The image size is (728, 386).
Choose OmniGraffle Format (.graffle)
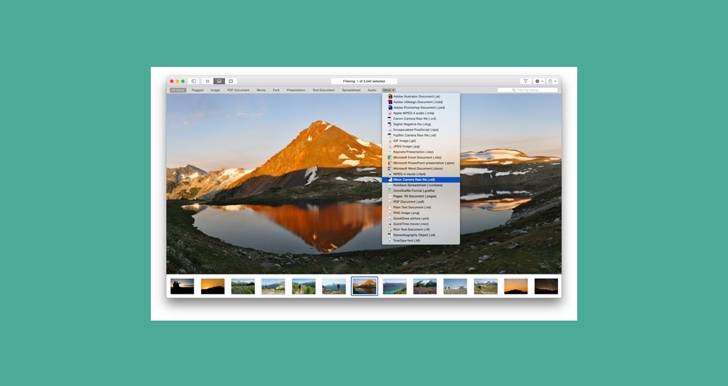click(421, 191)
